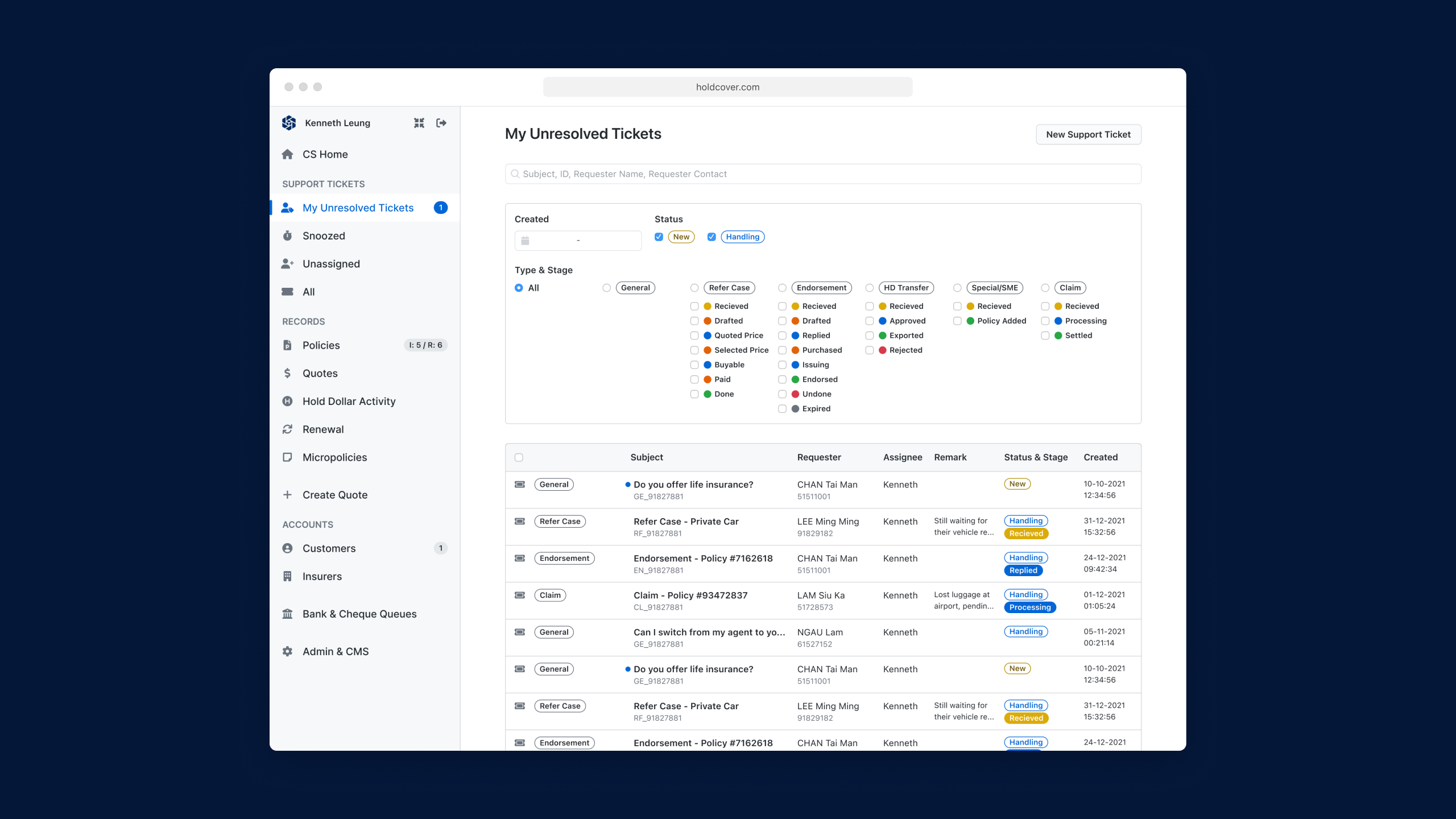The height and width of the screenshot is (819, 1456).
Task: Click the Bank & Cheque Queues icon
Action: [x=288, y=614]
